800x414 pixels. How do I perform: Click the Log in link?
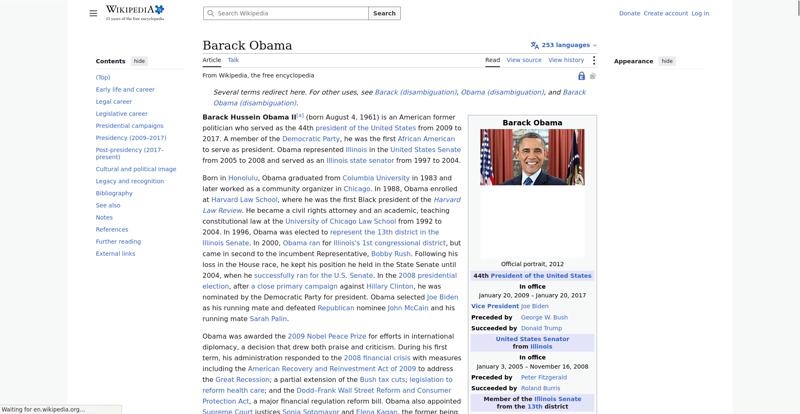(x=700, y=13)
